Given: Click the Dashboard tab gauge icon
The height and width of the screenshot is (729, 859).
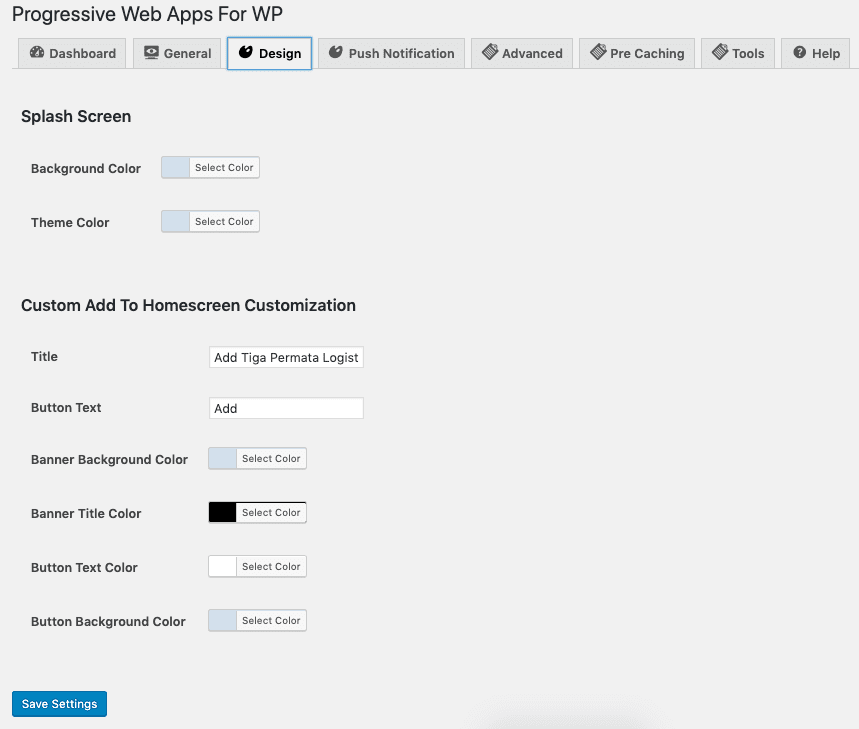Looking at the screenshot, I should 37,53.
